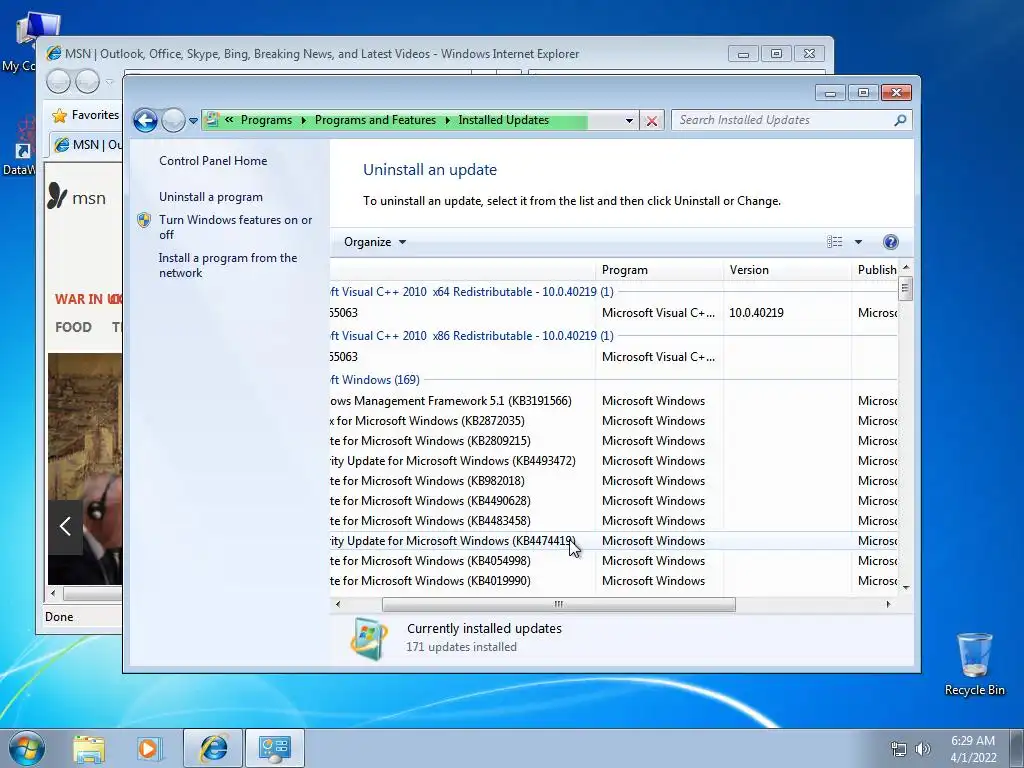The width and height of the screenshot is (1024, 768).
Task: Click the Show desktop button at taskbar edge
Action: [1016, 748]
